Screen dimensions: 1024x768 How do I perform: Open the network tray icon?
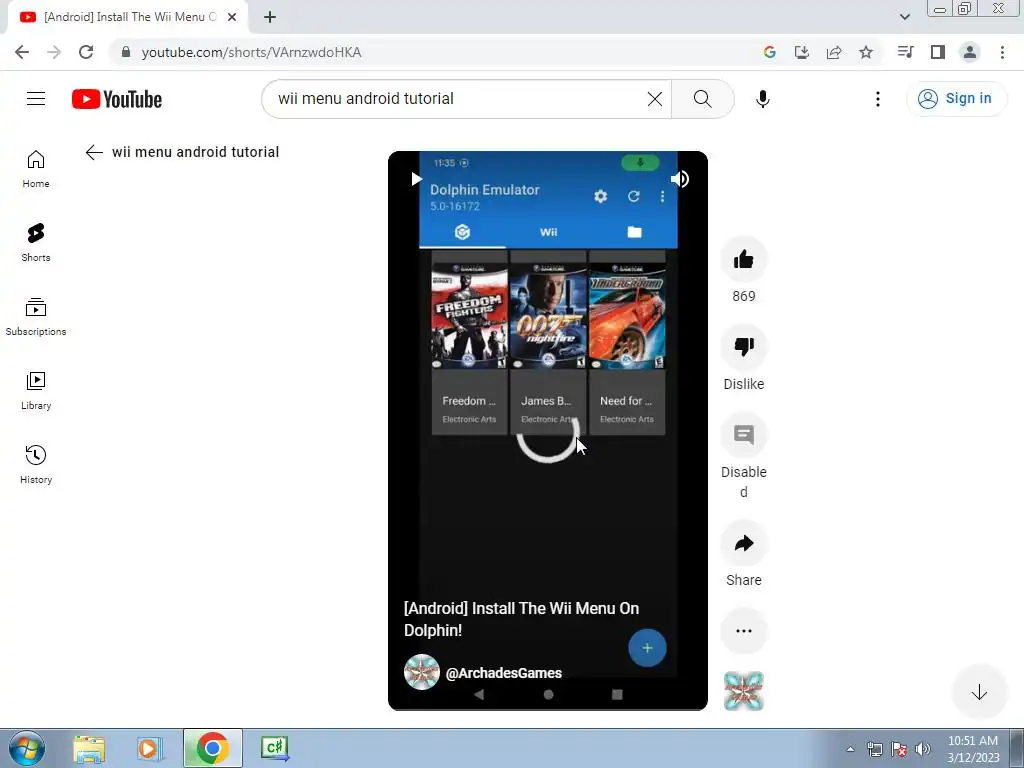[874, 749]
